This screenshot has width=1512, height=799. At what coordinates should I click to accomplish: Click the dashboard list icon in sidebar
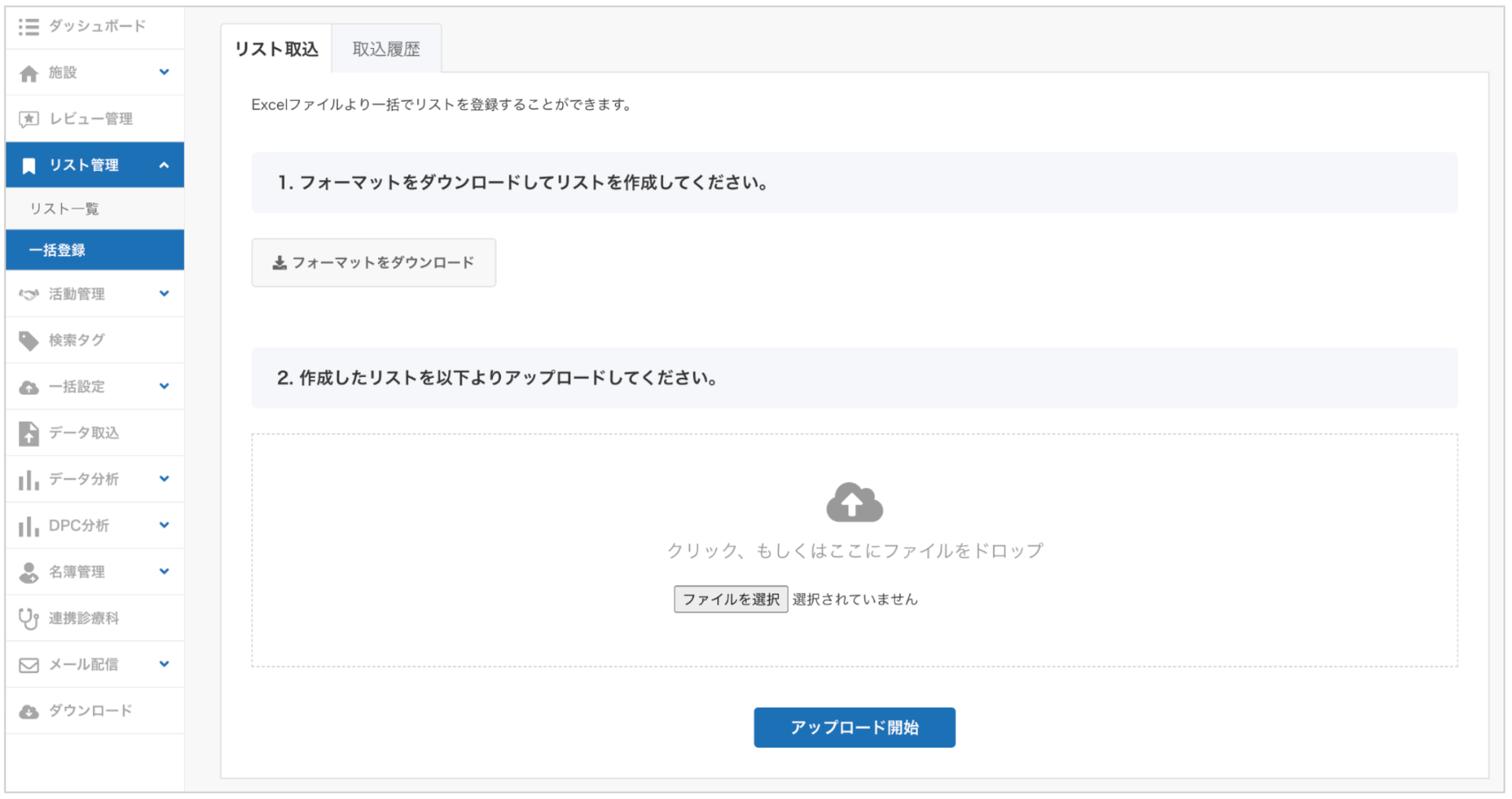pyautogui.click(x=29, y=26)
